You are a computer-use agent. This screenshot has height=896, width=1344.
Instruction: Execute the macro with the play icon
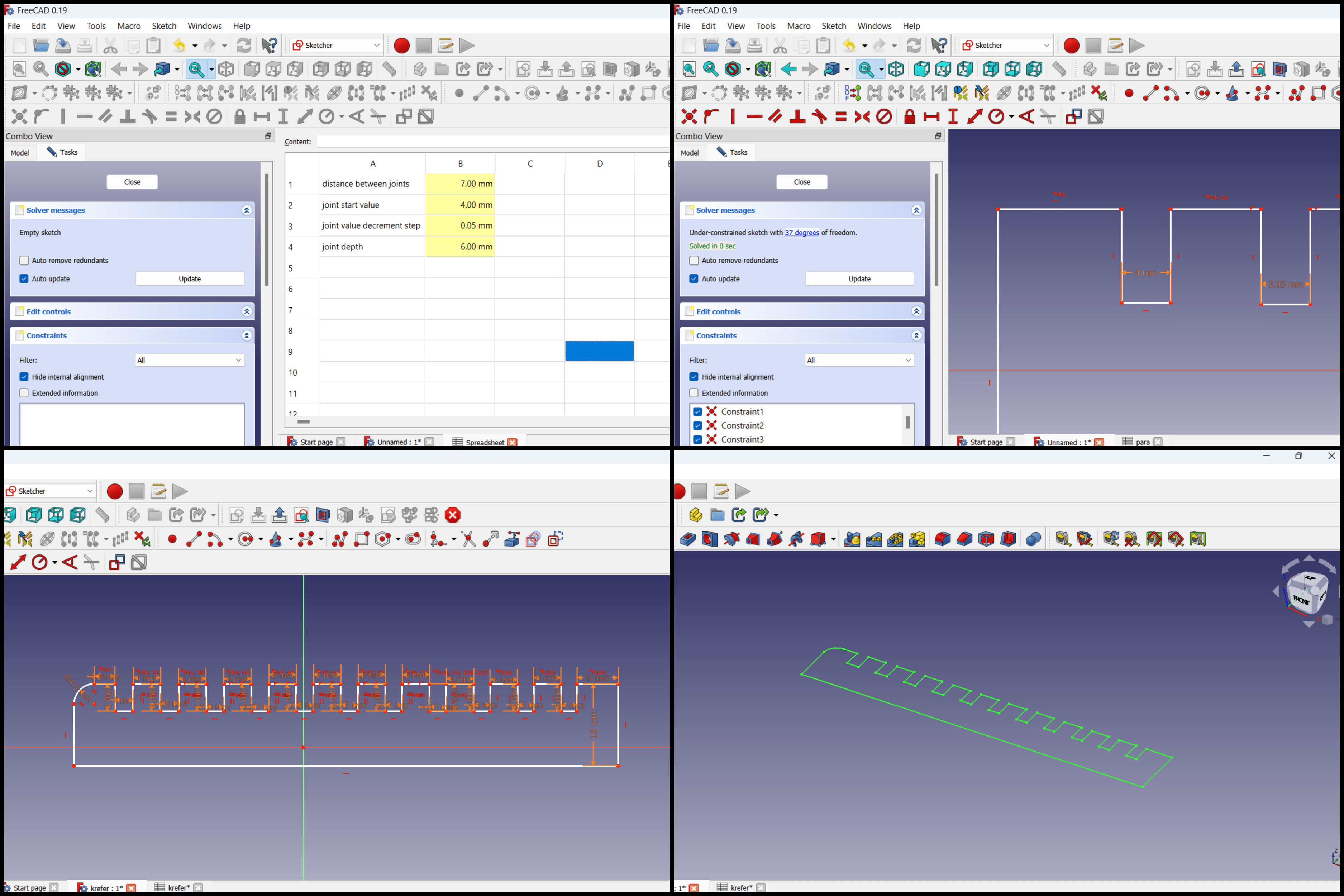click(467, 45)
